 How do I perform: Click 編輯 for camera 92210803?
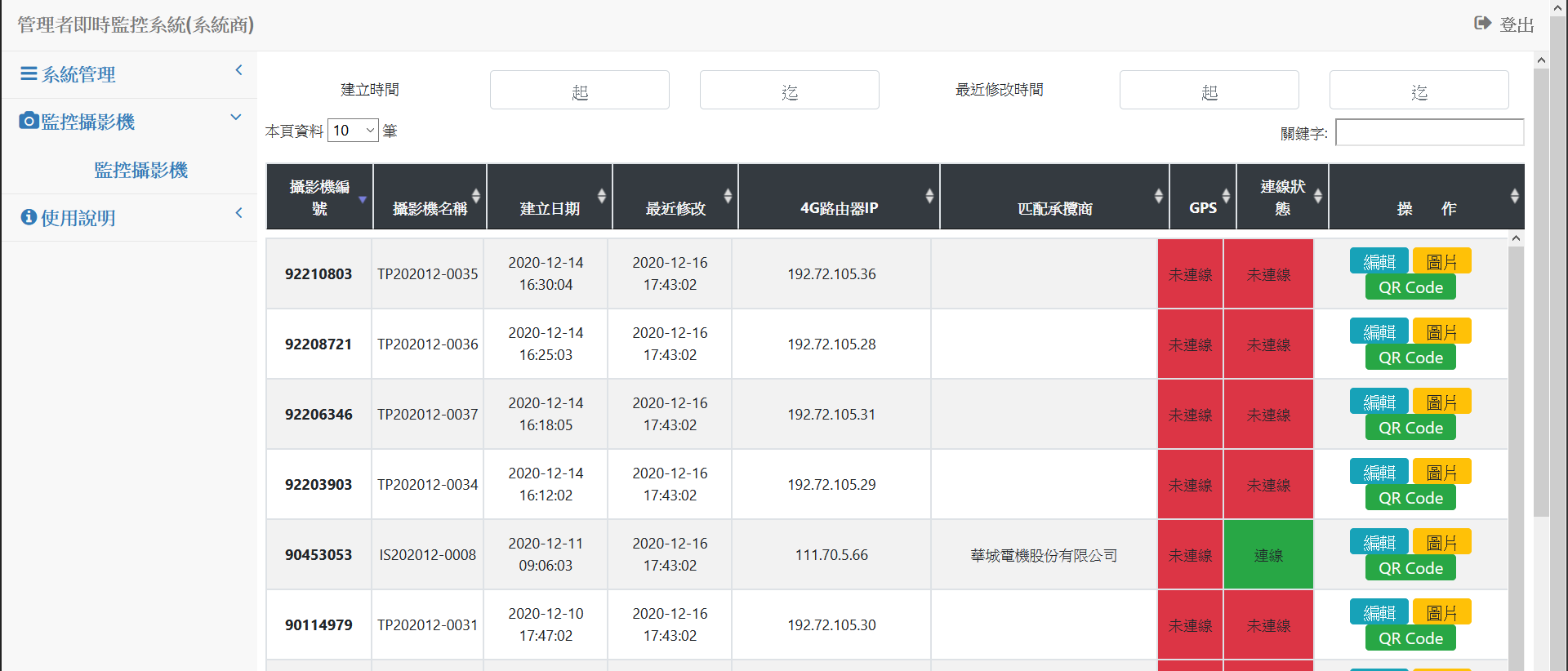(x=1379, y=261)
